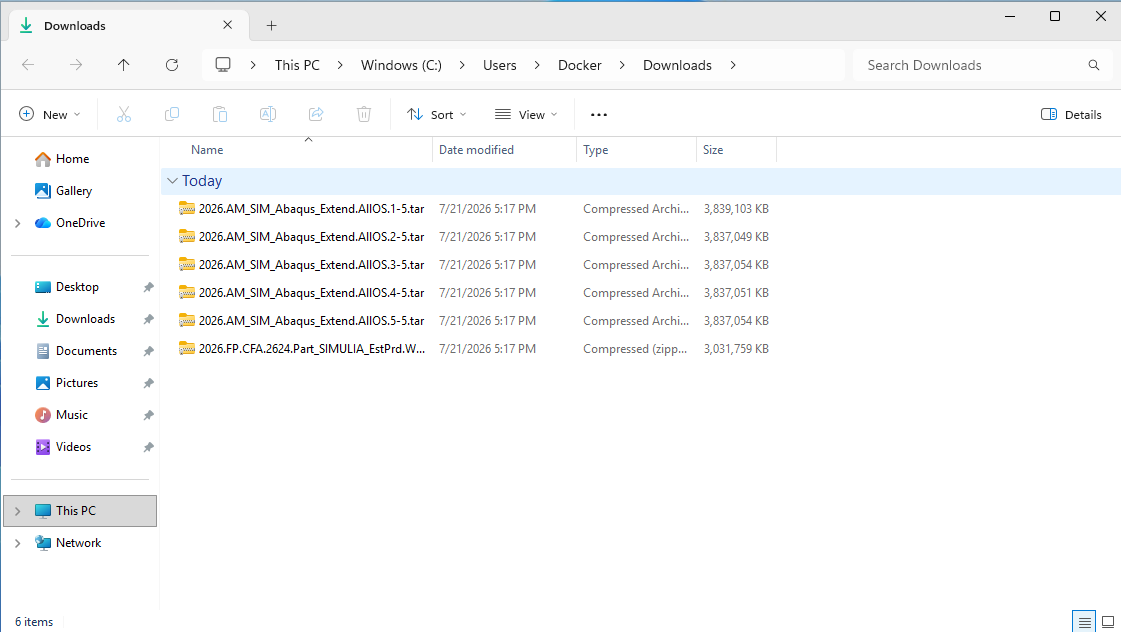Go up one folder level arrow
This screenshot has width=1121, height=632.
coord(124,65)
